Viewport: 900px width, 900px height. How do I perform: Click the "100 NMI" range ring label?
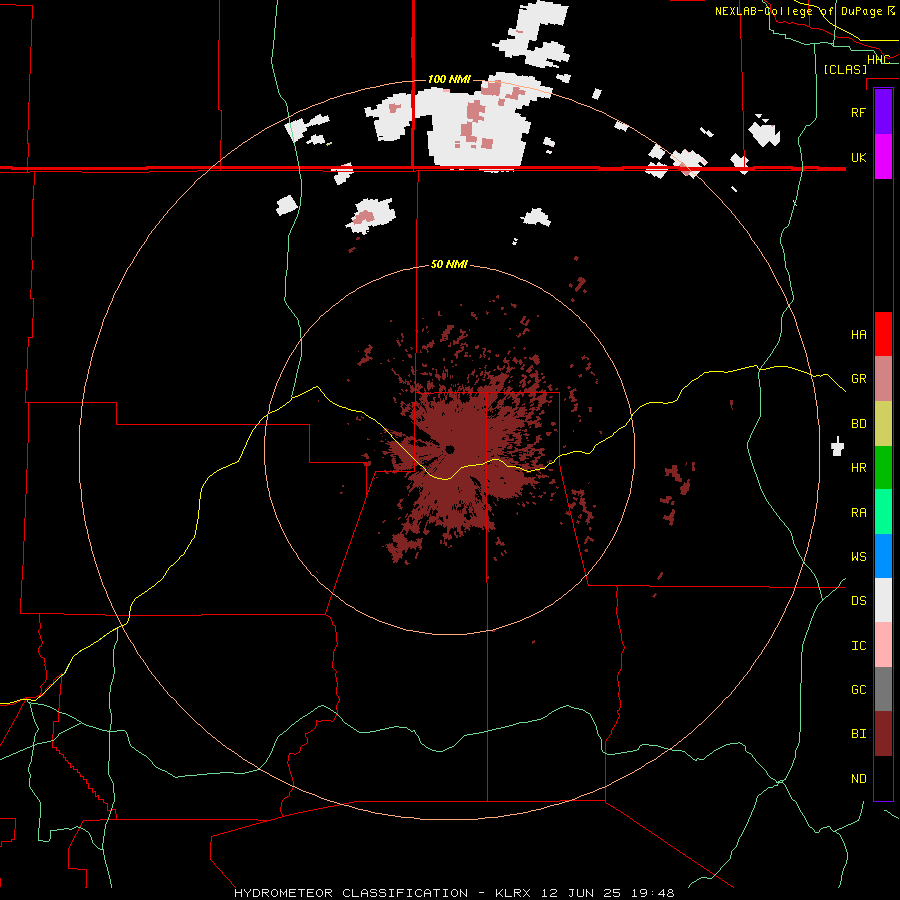coord(449,79)
